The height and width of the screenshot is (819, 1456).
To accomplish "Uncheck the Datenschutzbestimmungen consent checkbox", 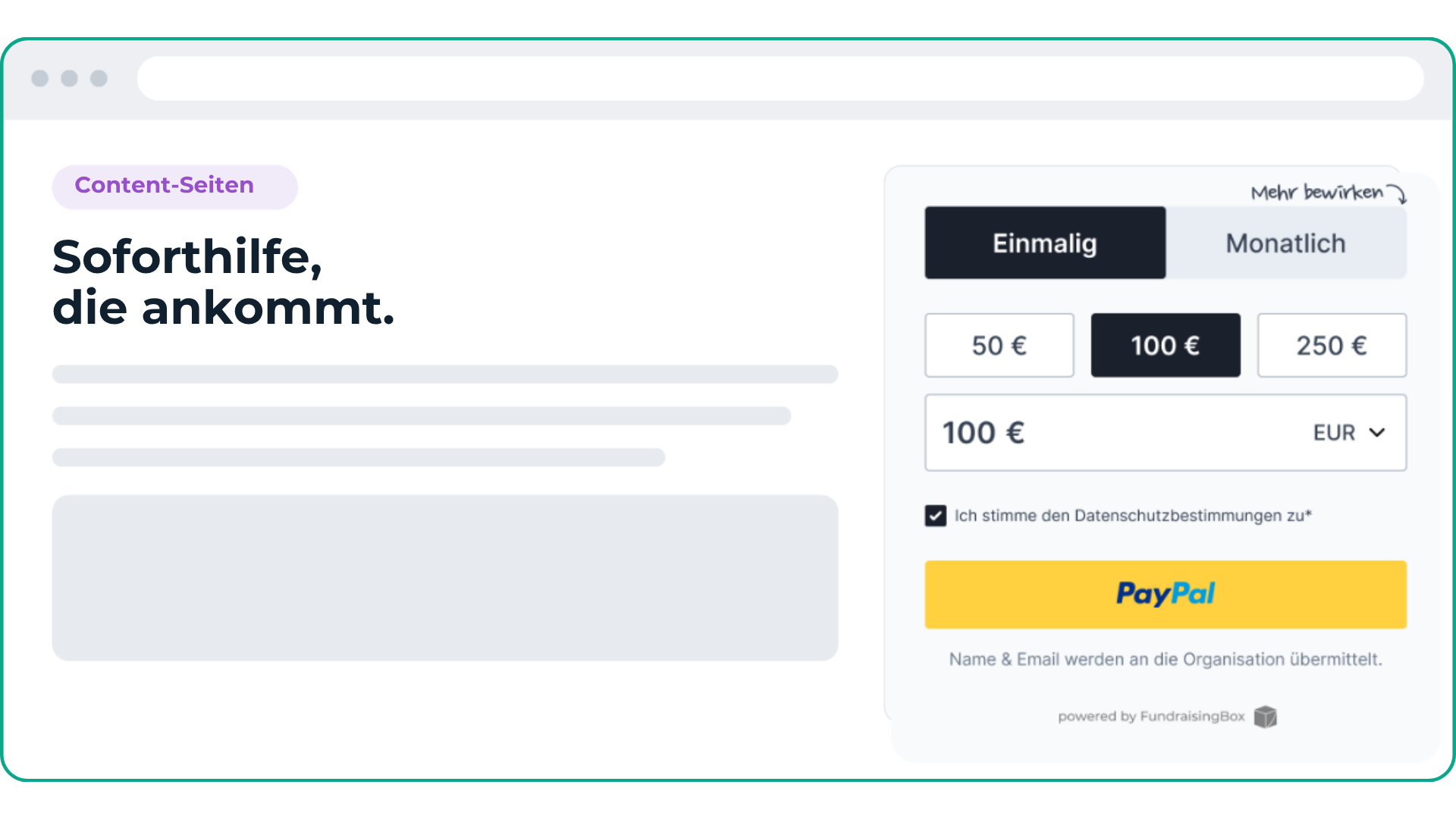I will click(x=936, y=516).
